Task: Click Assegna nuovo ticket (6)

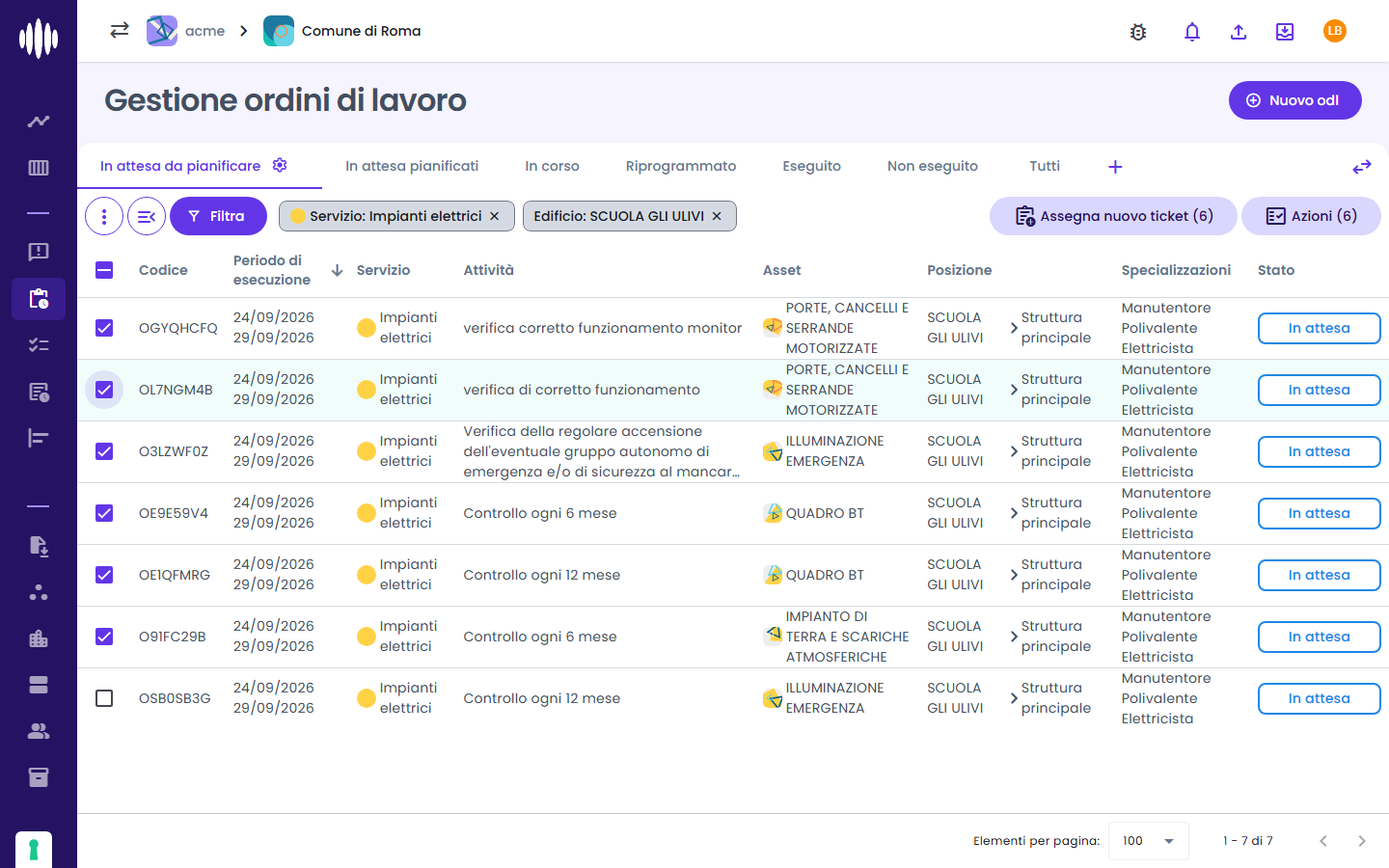Action: (1113, 216)
